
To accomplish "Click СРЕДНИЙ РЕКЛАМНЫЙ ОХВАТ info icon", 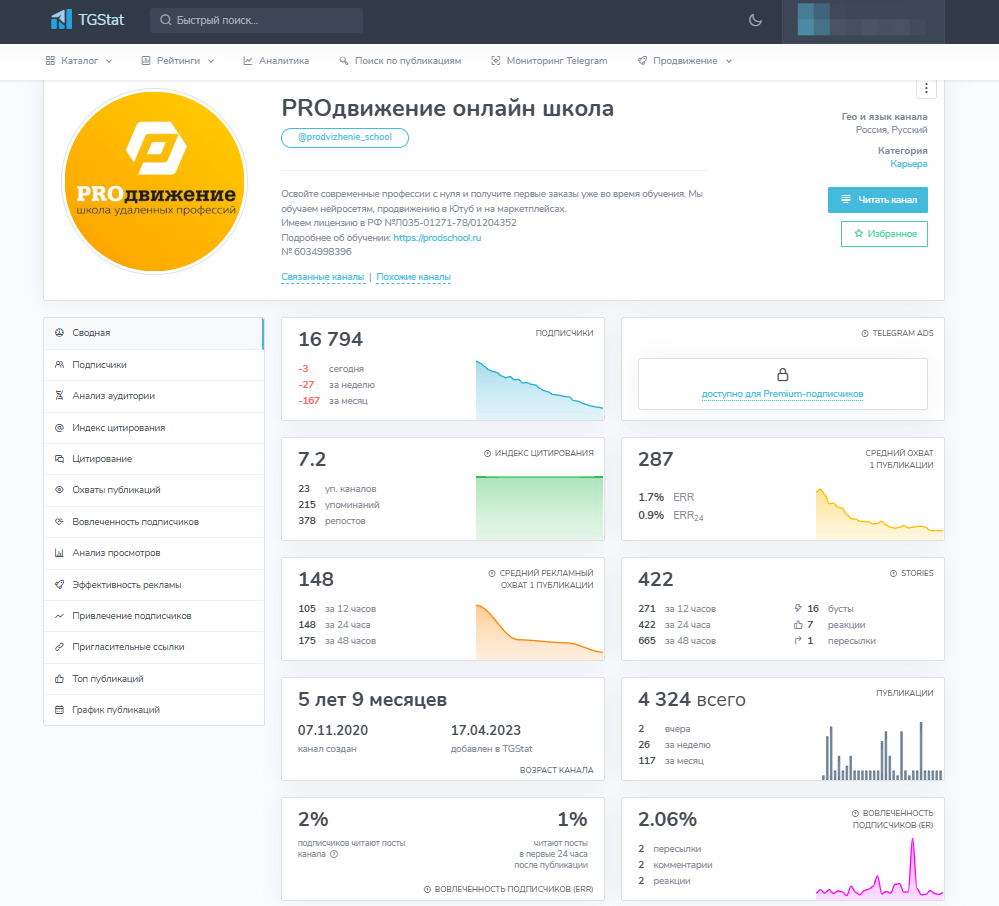I will click(x=492, y=573).
